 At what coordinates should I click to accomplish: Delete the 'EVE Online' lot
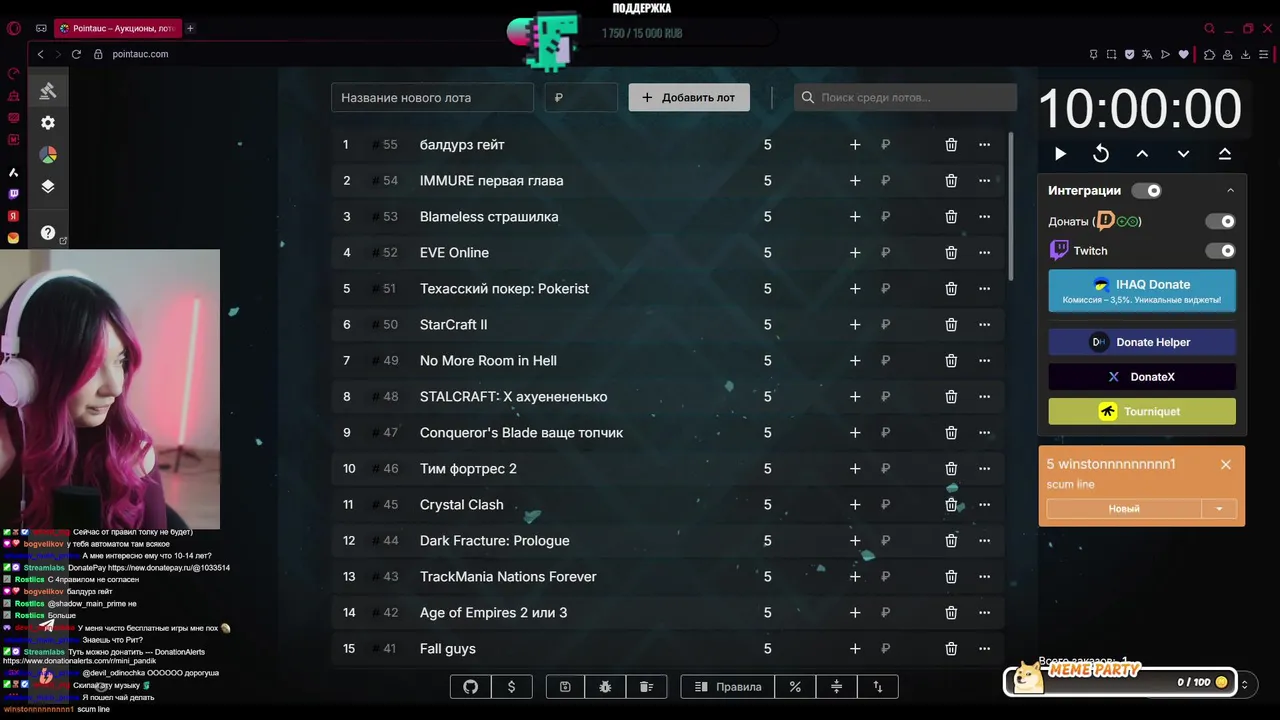(951, 253)
